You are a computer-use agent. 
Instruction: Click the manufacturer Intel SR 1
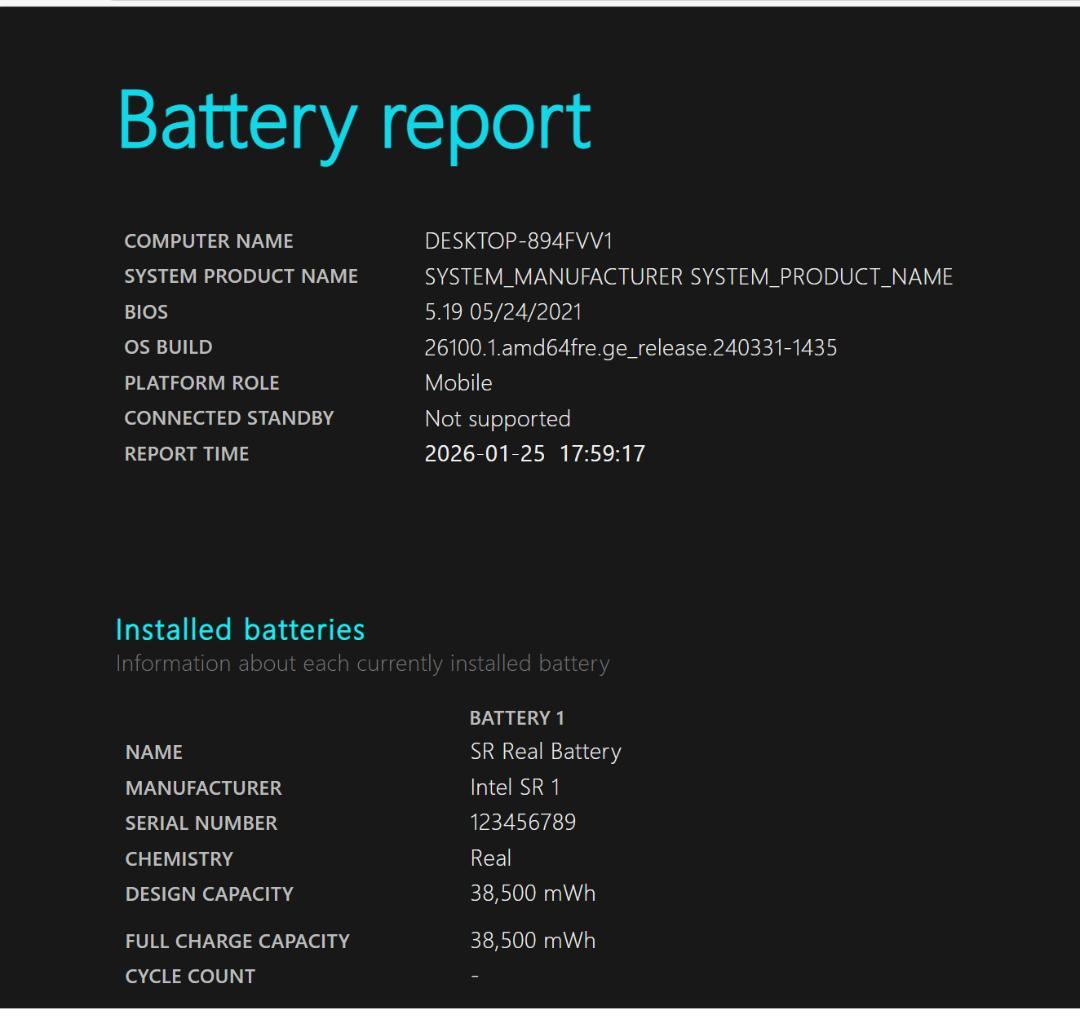click(x=514, y=788)
